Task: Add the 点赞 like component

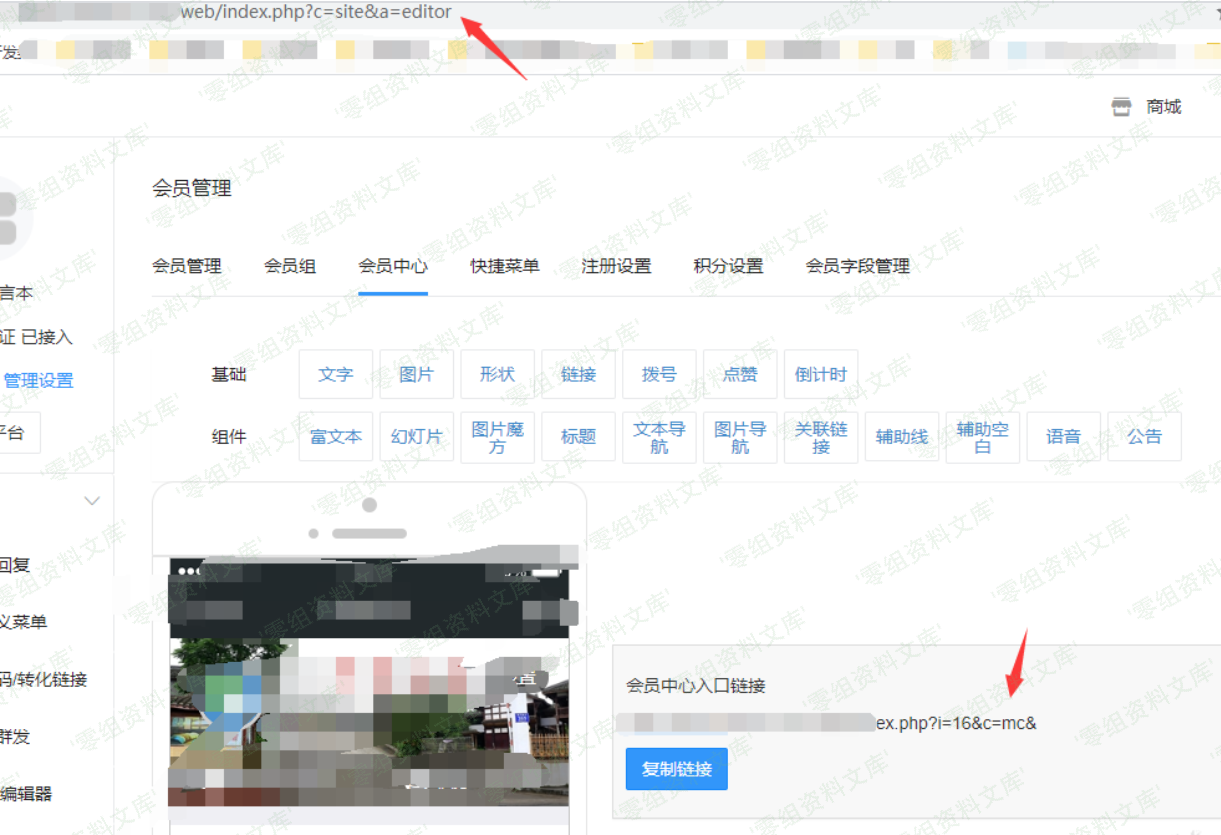Action: tap(740, 374)
